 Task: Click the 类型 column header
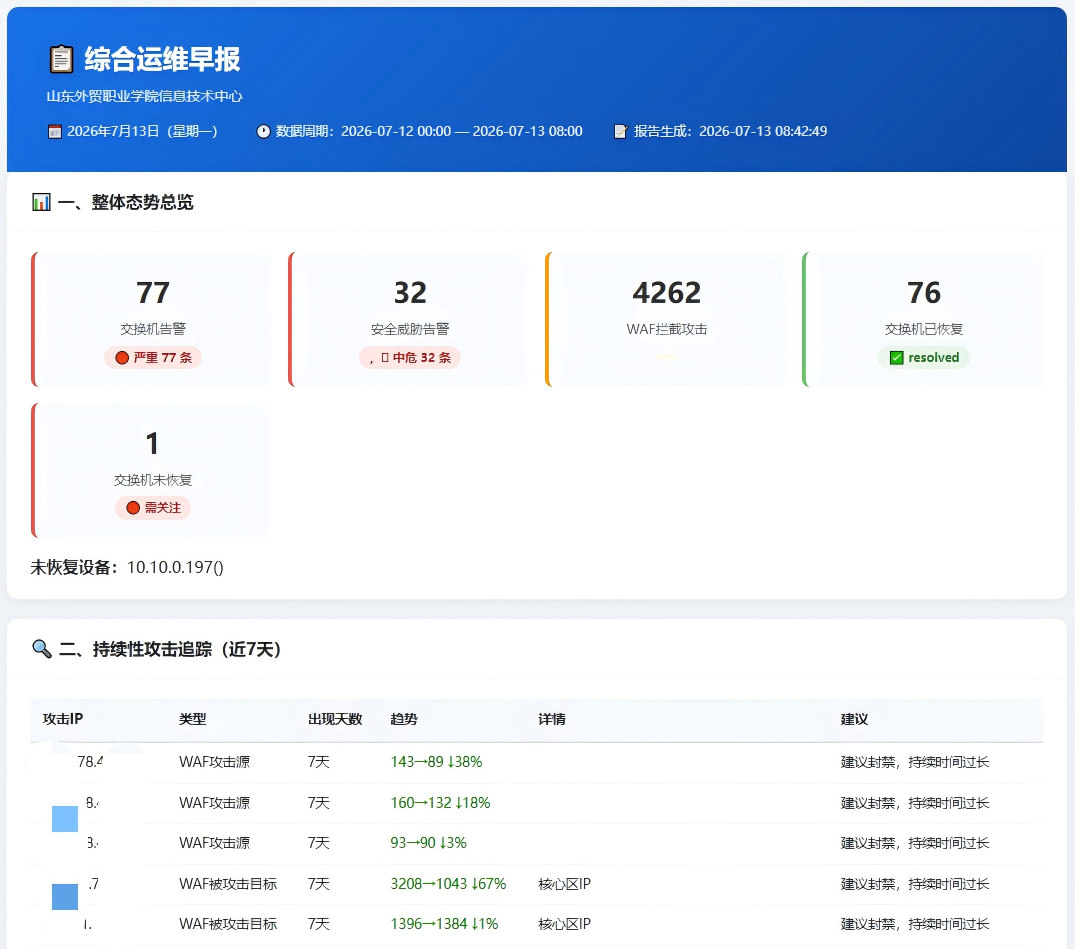pos(193,719)
